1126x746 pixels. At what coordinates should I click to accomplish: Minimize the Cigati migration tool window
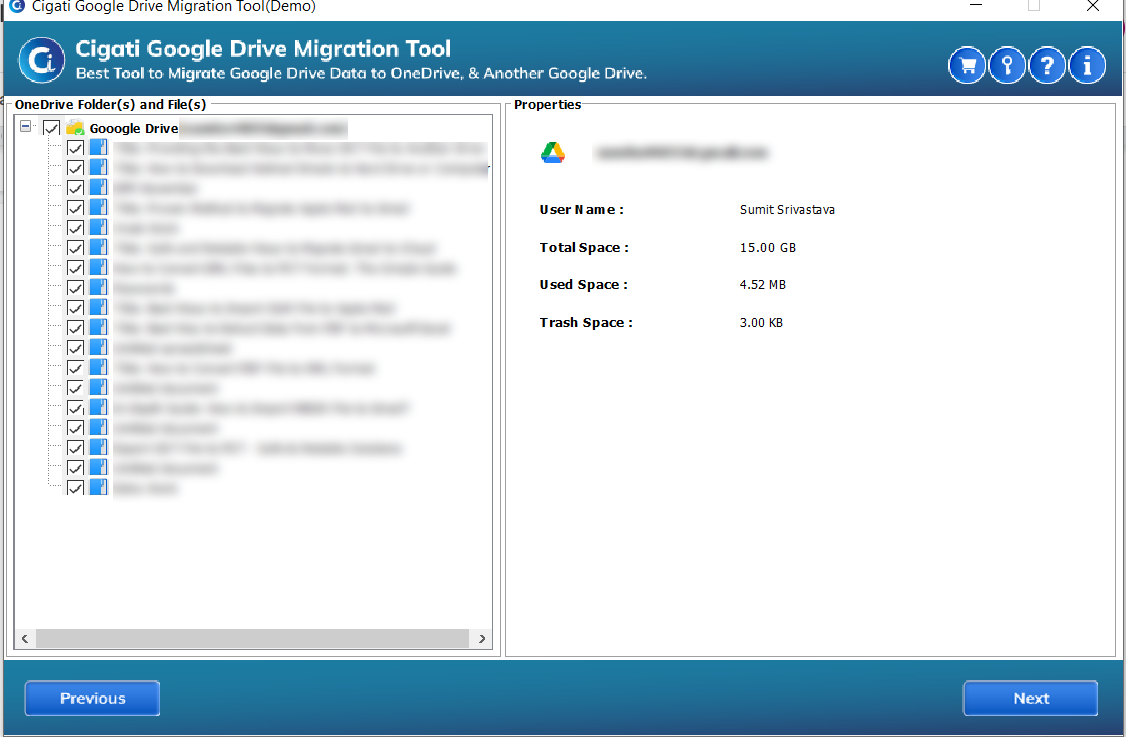(975, 6)
